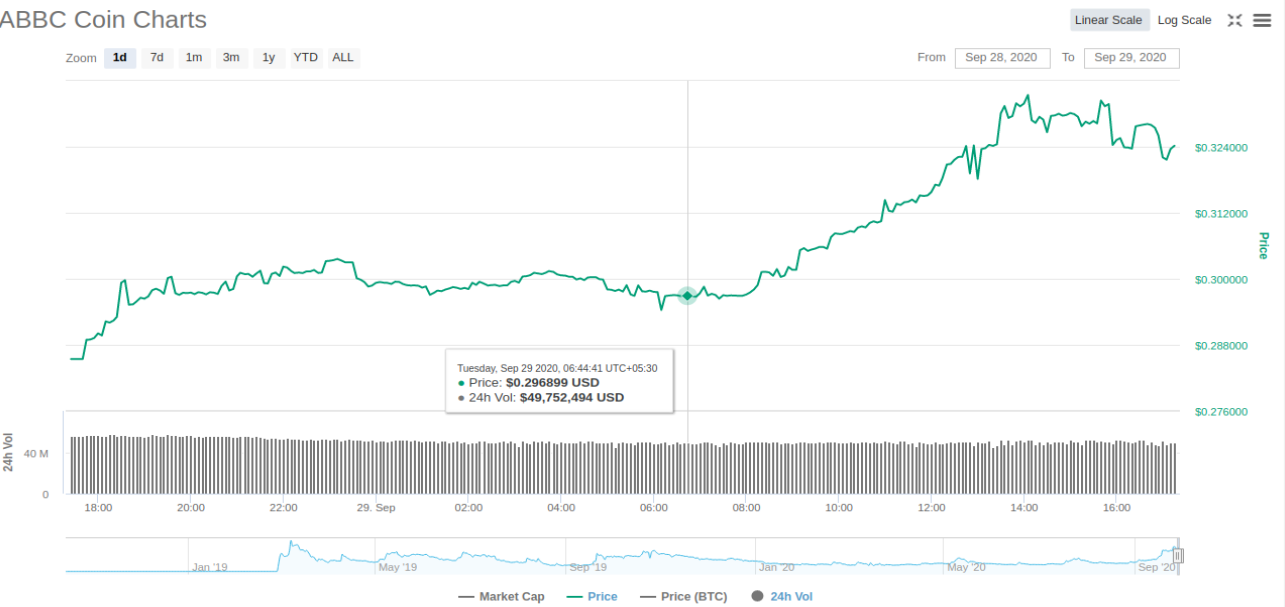Image resolution: width=1285 pixels, height=607 pixels.
Task: Click tooltip 24h Vol $49,752,494 USD
Action: (x=571, y=397)
